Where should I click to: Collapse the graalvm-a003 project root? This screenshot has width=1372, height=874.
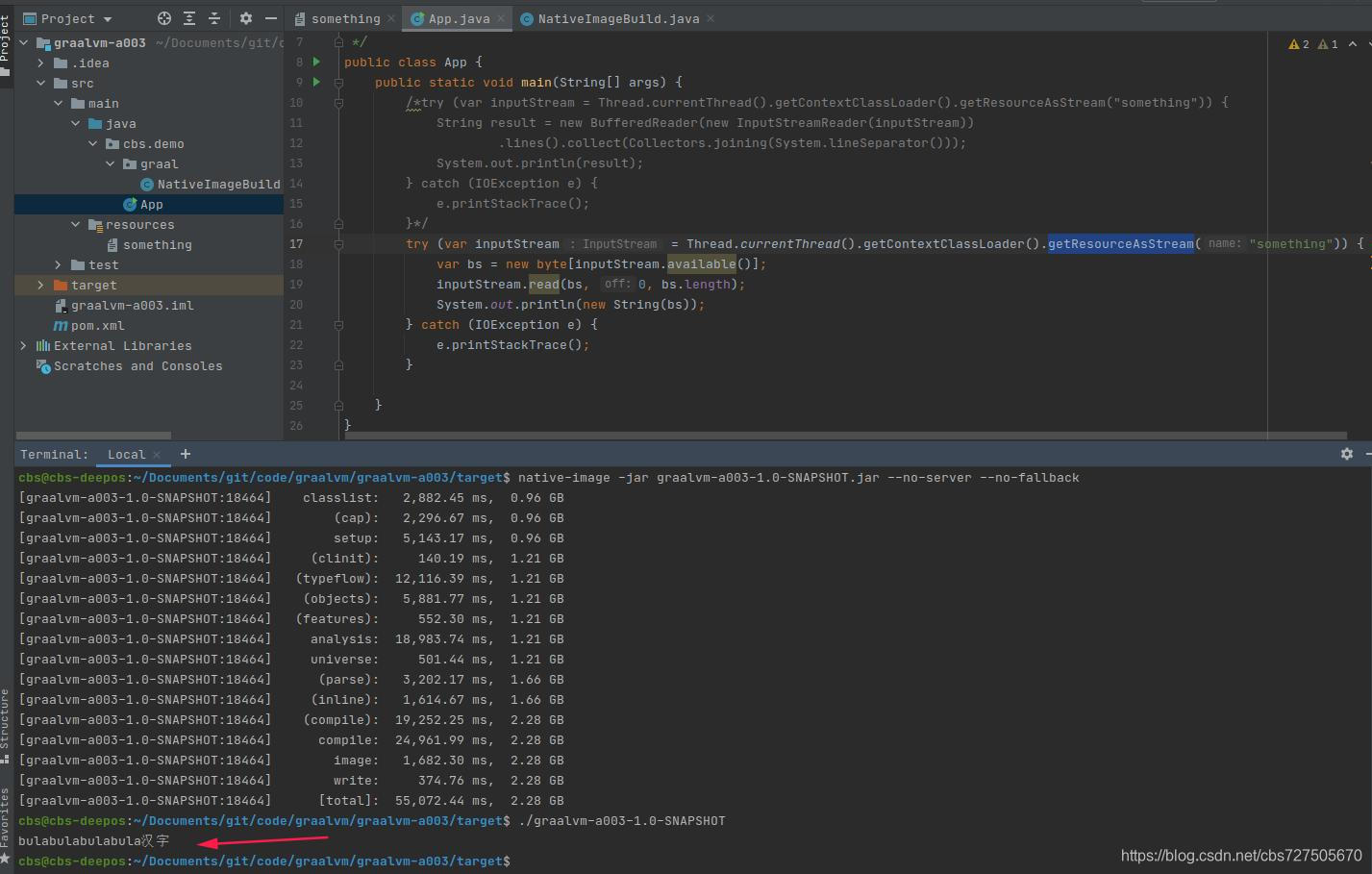tap(24, 42)
